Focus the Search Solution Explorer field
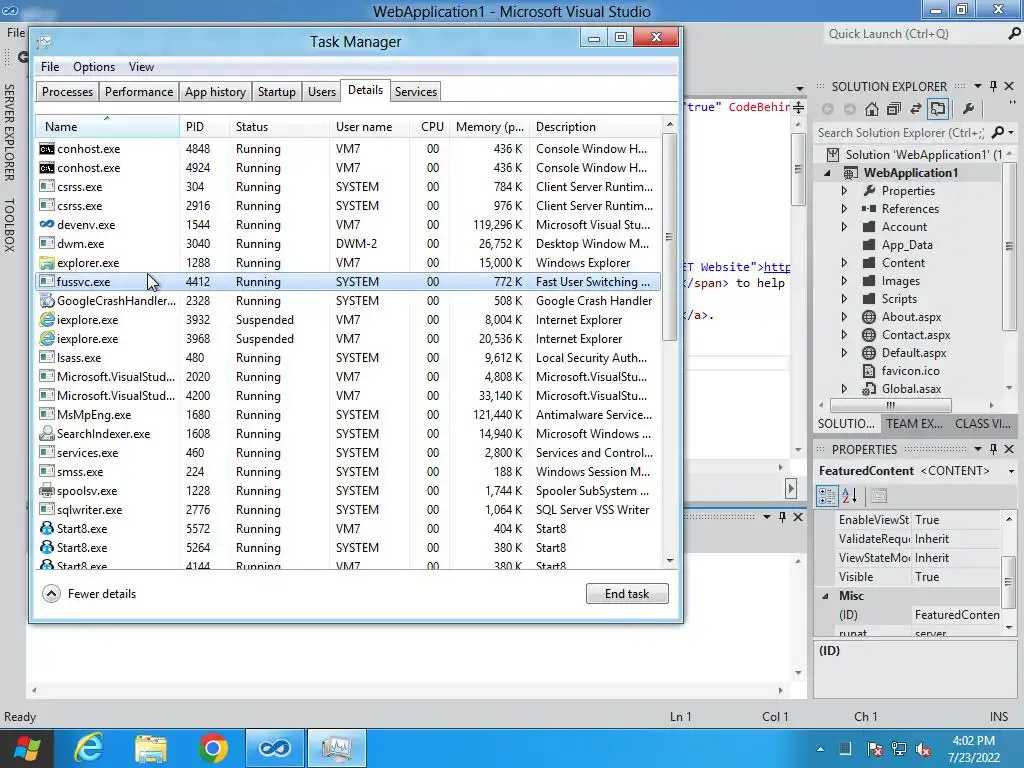The image size is (1024, 768). point(901,133)
